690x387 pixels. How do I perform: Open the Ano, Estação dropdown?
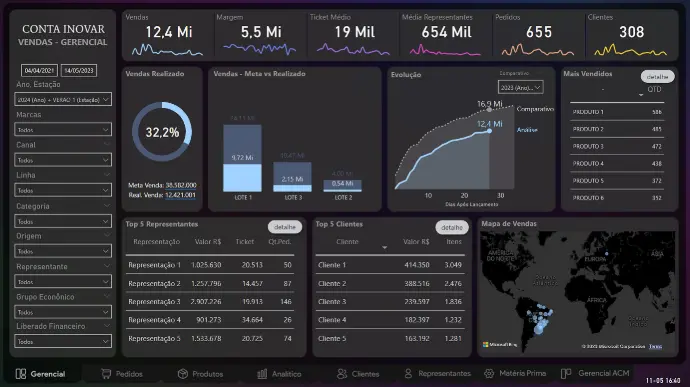pyautogui.click(x=63, y=100)
